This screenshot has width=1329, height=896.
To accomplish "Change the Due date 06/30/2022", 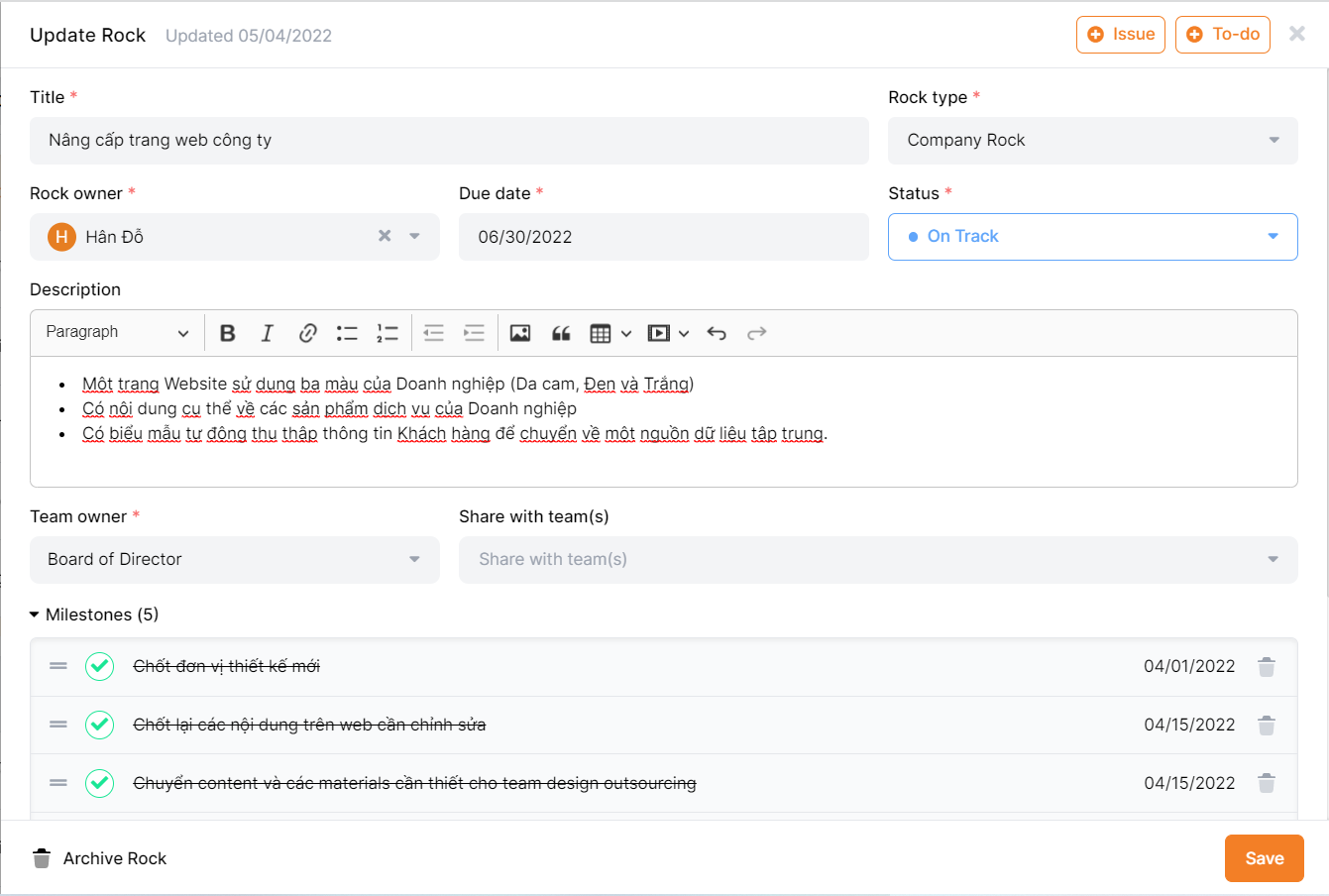I will (x=664, y=237).
